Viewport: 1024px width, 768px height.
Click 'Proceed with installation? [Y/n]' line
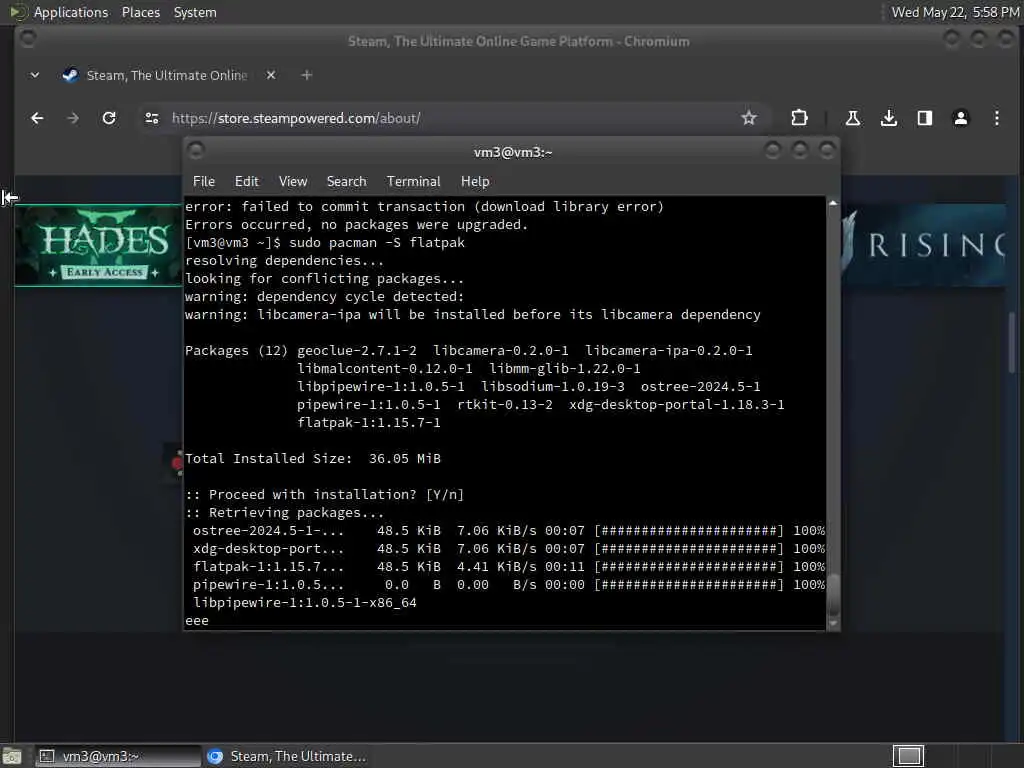pyautogui.click(x=325, y=494)
